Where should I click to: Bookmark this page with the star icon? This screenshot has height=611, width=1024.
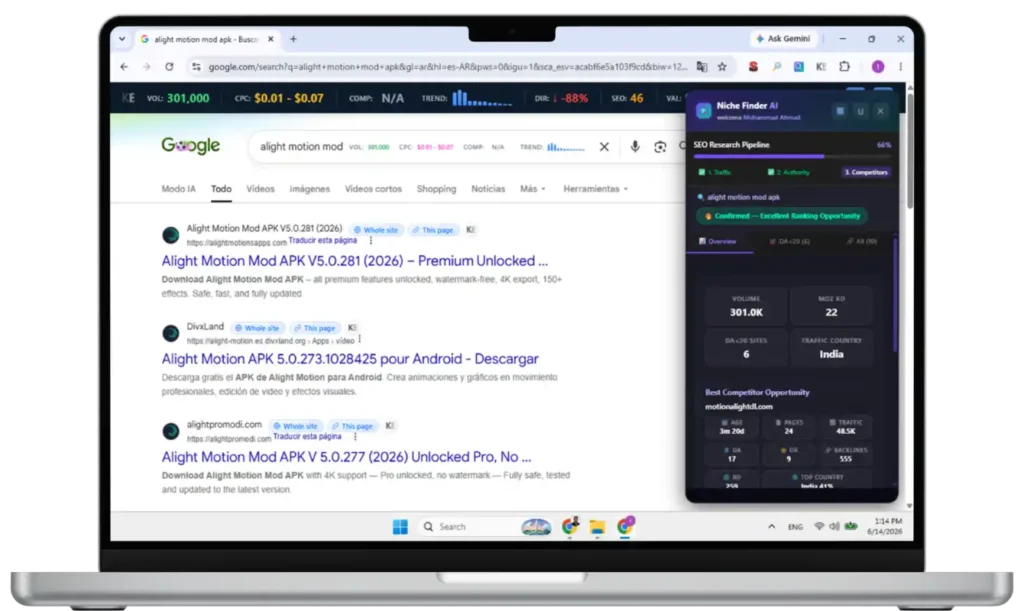coord(722,67)
